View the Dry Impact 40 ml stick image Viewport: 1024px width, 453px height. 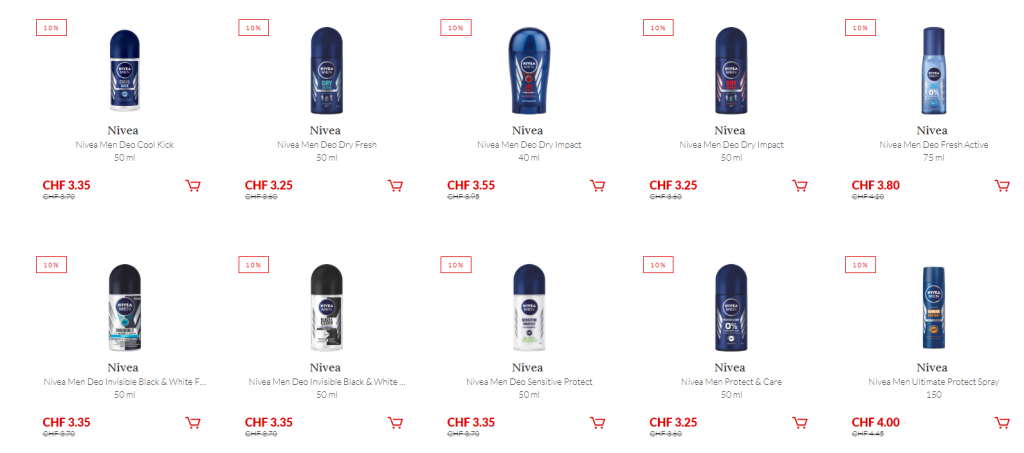(529, 70)
